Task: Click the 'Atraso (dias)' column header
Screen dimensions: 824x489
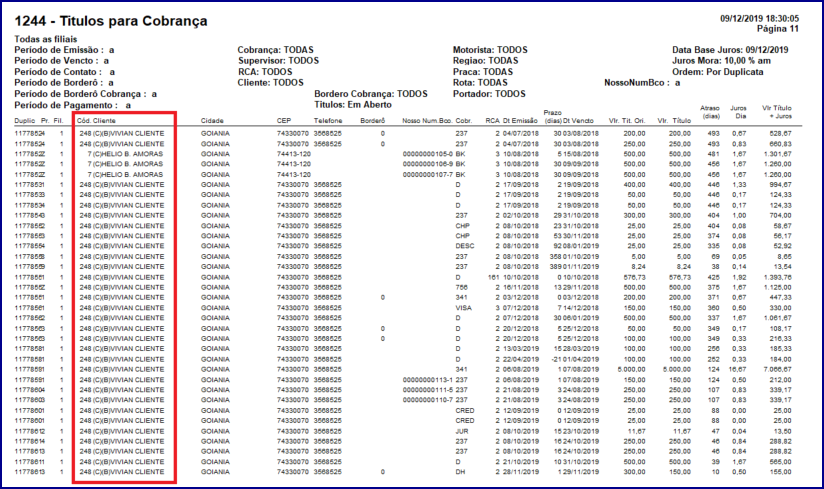Action: pos(710,112)
